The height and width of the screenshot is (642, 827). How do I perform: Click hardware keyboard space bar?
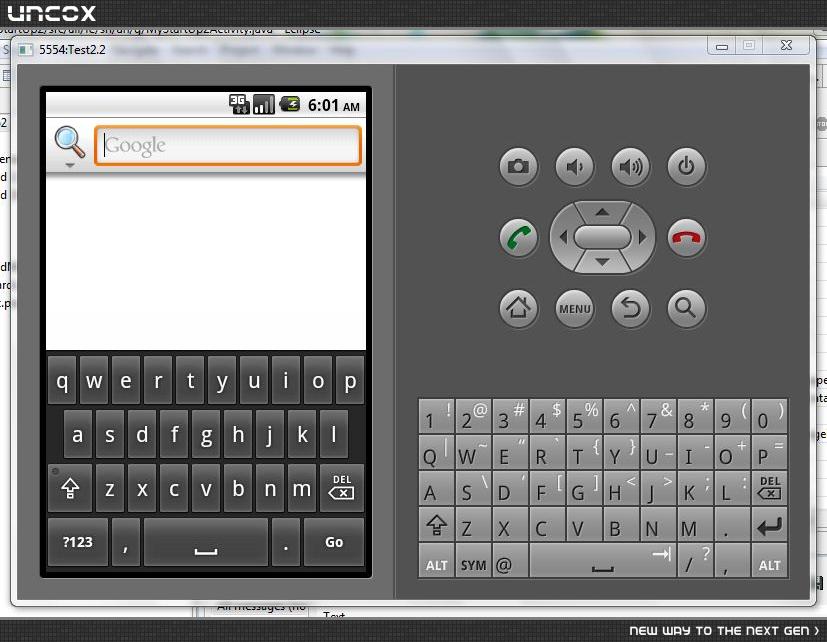click(603, 561)
